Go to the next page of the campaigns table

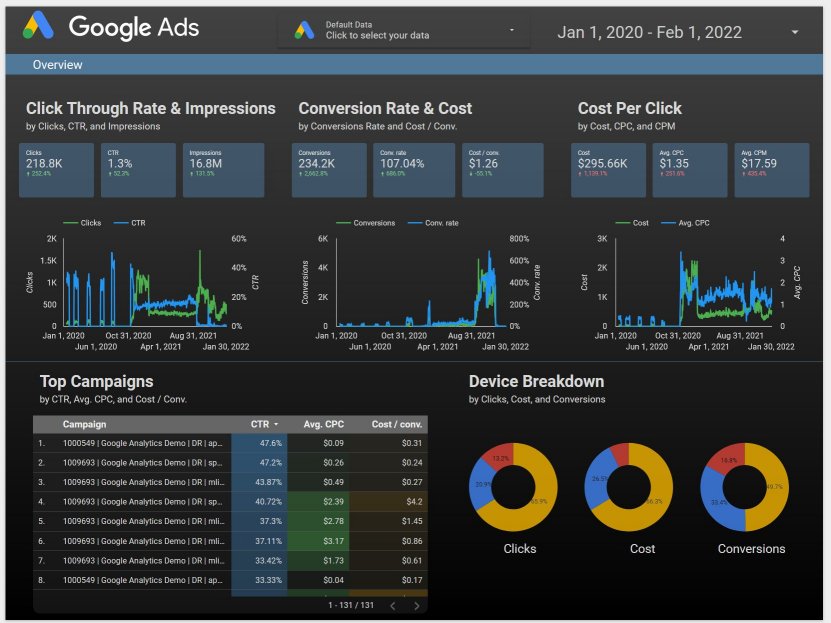point(417,606)
